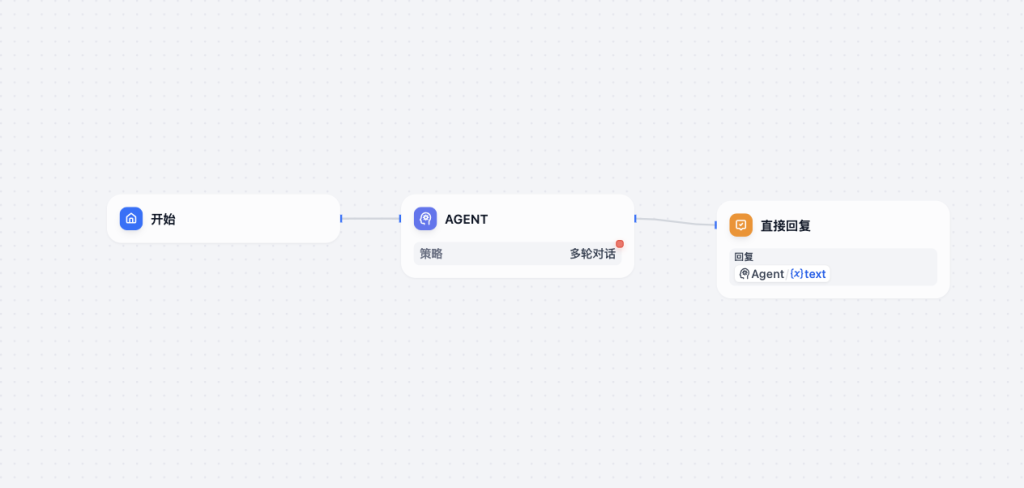Click the 直接回复 node orange icon
The image size is (1024, 488).
[741, 225]
